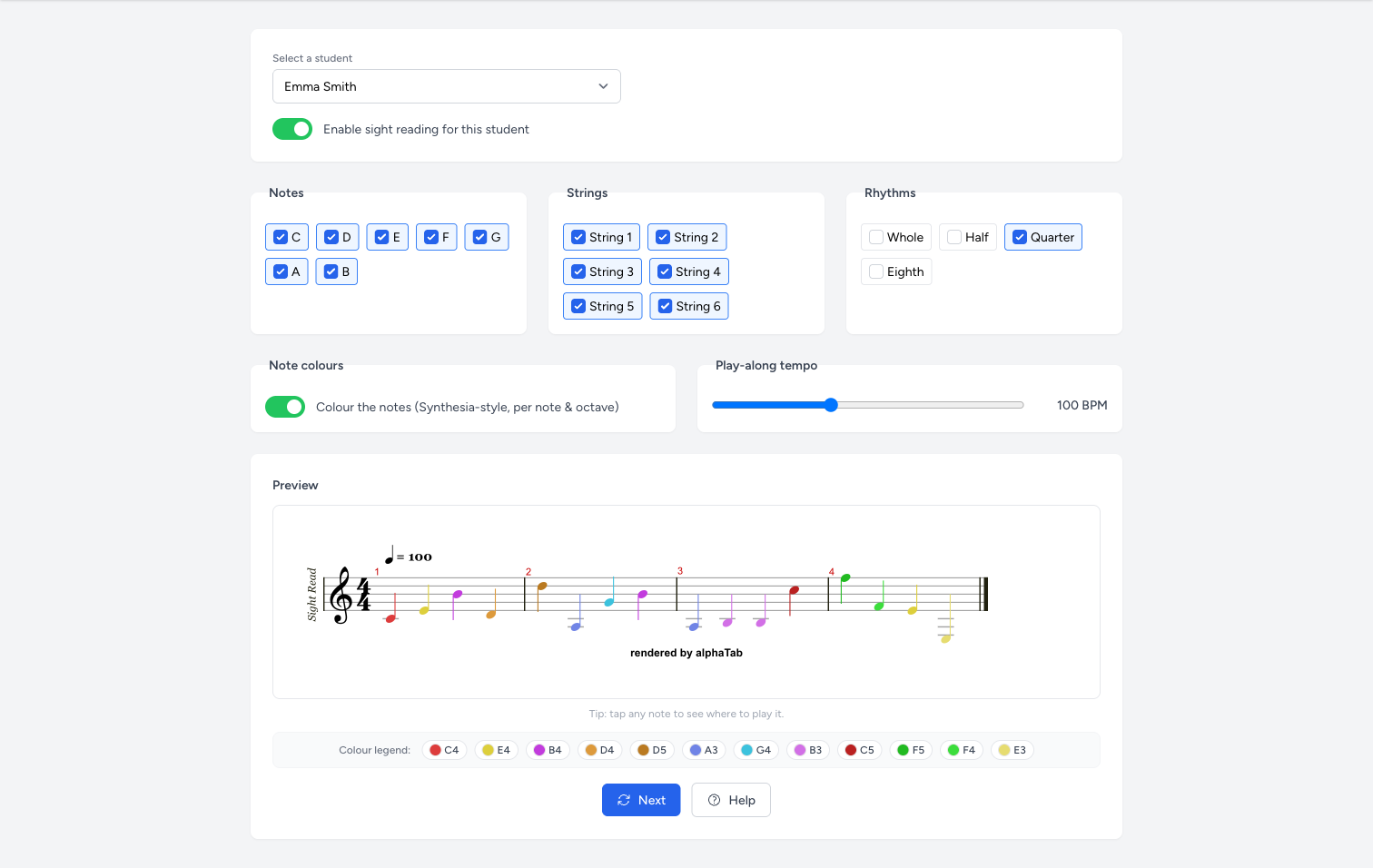This screenshot has height=868, width=1373.
Task: Click the play-along tempo slider handle
Action: pyautogui.click(x=831, y=405)
